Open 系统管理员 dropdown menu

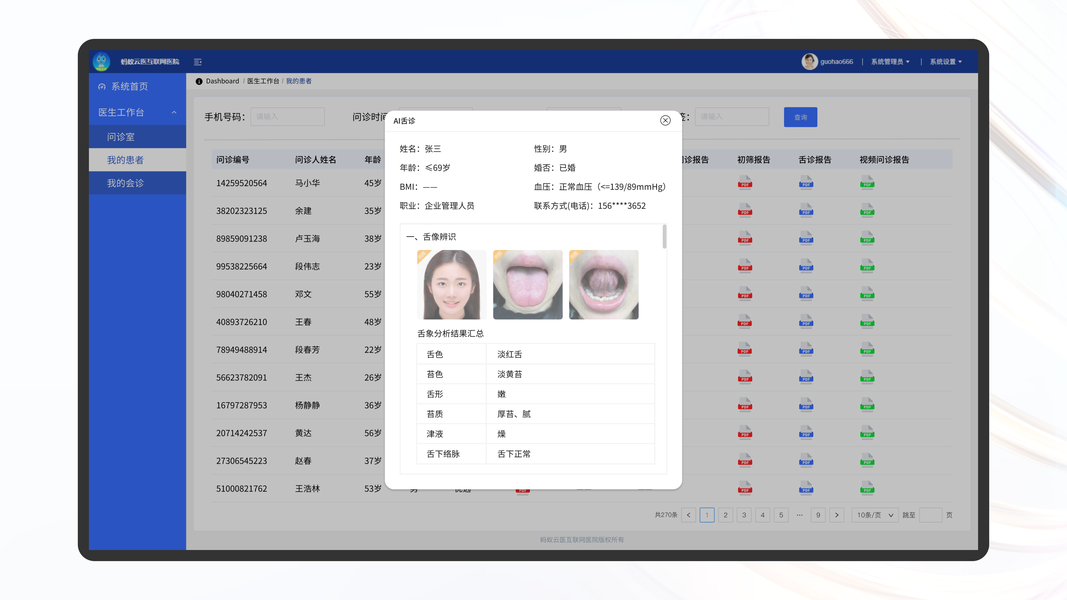point(890,62)
